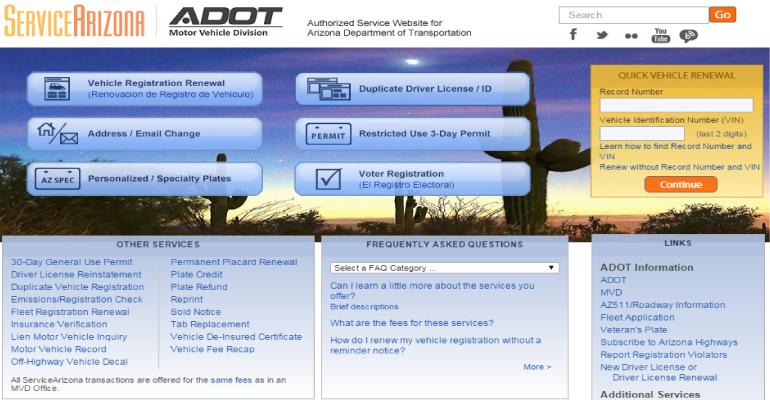Click the Twitter bird icon

pyautogui.click(x=602, y=35)
